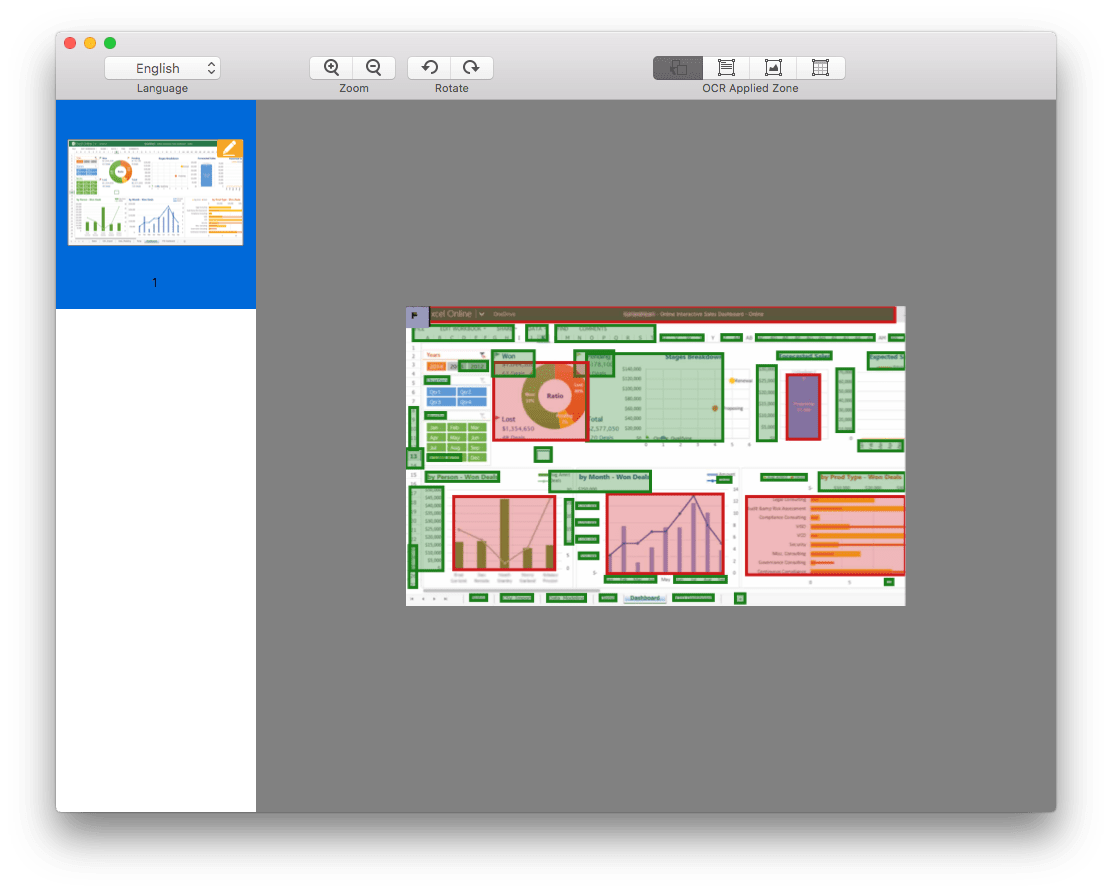This screenshot has height=892, width=1112.
Task: Click the zoom out magnifier button
Action: tap(374, 67)
